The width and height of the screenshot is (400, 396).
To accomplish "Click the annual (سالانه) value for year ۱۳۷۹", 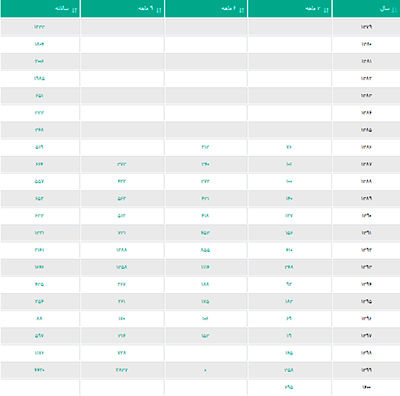I will [x=39, y=27].
